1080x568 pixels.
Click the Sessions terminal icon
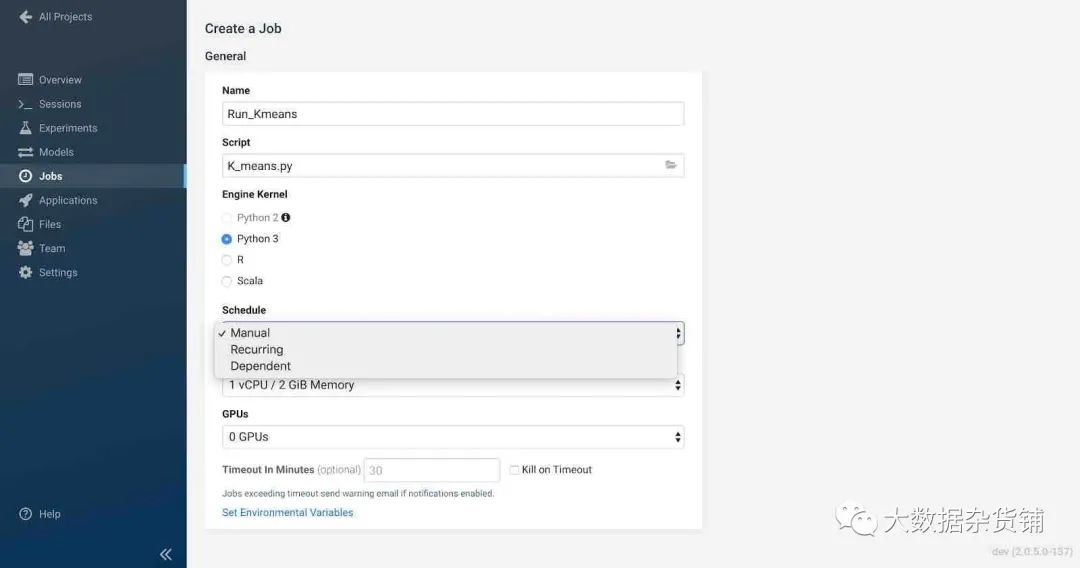coord(25,104)
